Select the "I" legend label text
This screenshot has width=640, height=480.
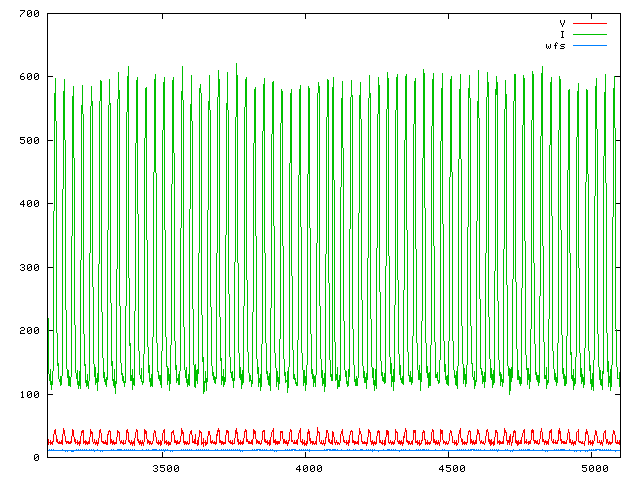(x=563, y=34)
